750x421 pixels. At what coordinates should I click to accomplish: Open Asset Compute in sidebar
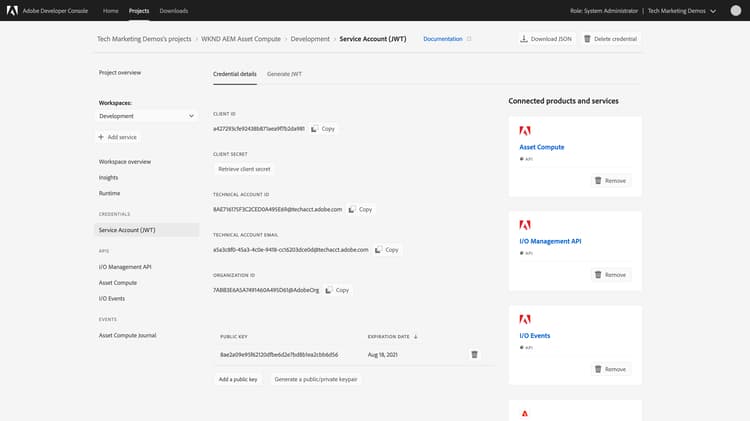[118, 283]
